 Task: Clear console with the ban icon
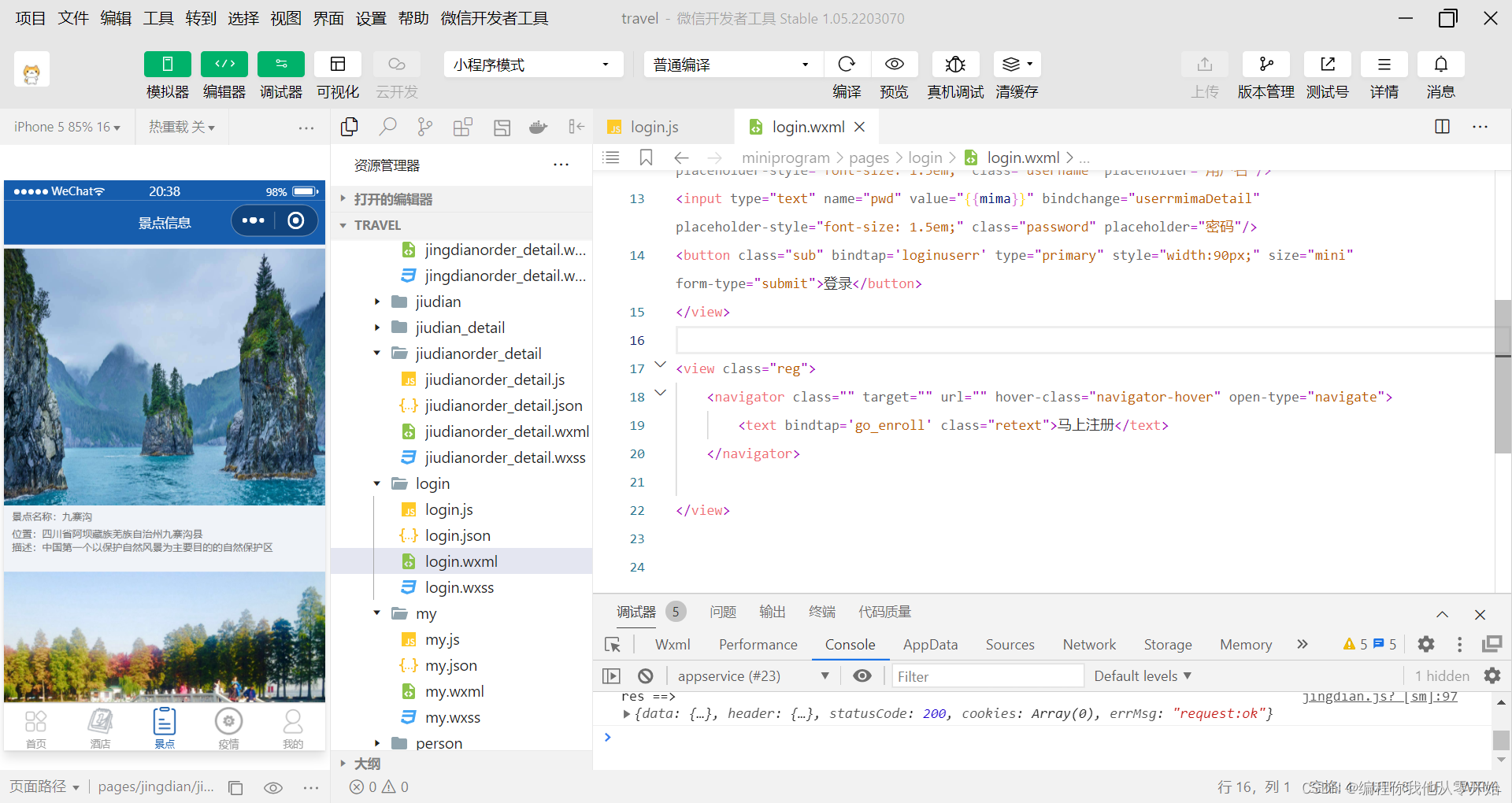646,676
